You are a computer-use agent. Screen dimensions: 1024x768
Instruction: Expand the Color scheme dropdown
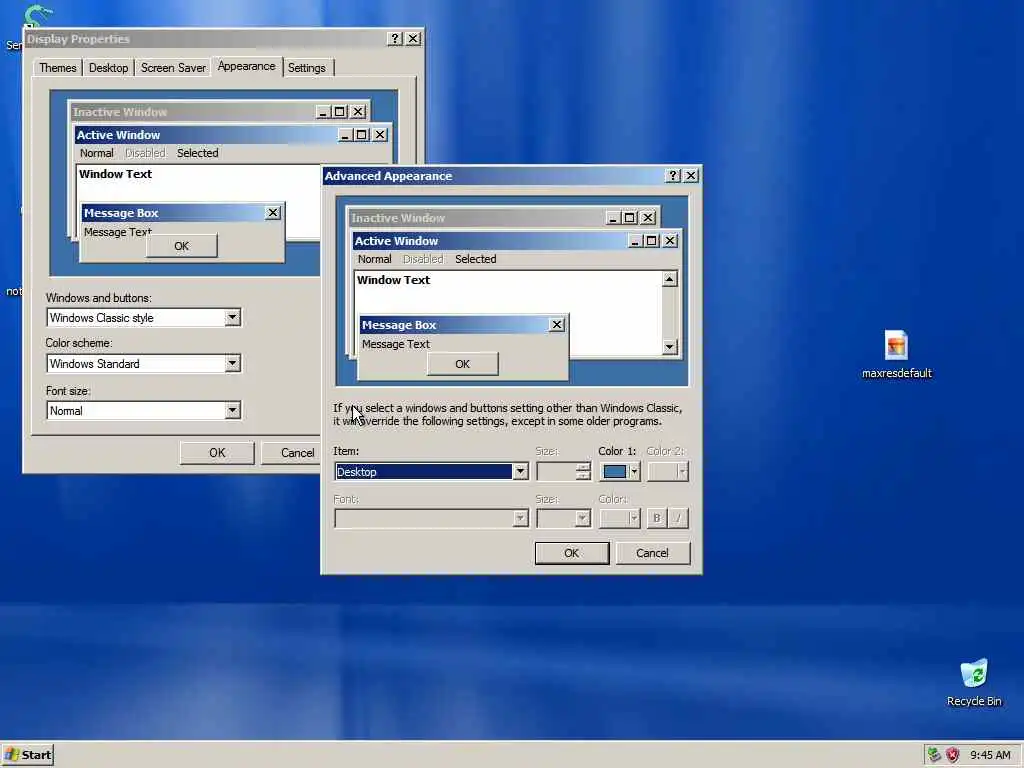click(x=232, y=363)
